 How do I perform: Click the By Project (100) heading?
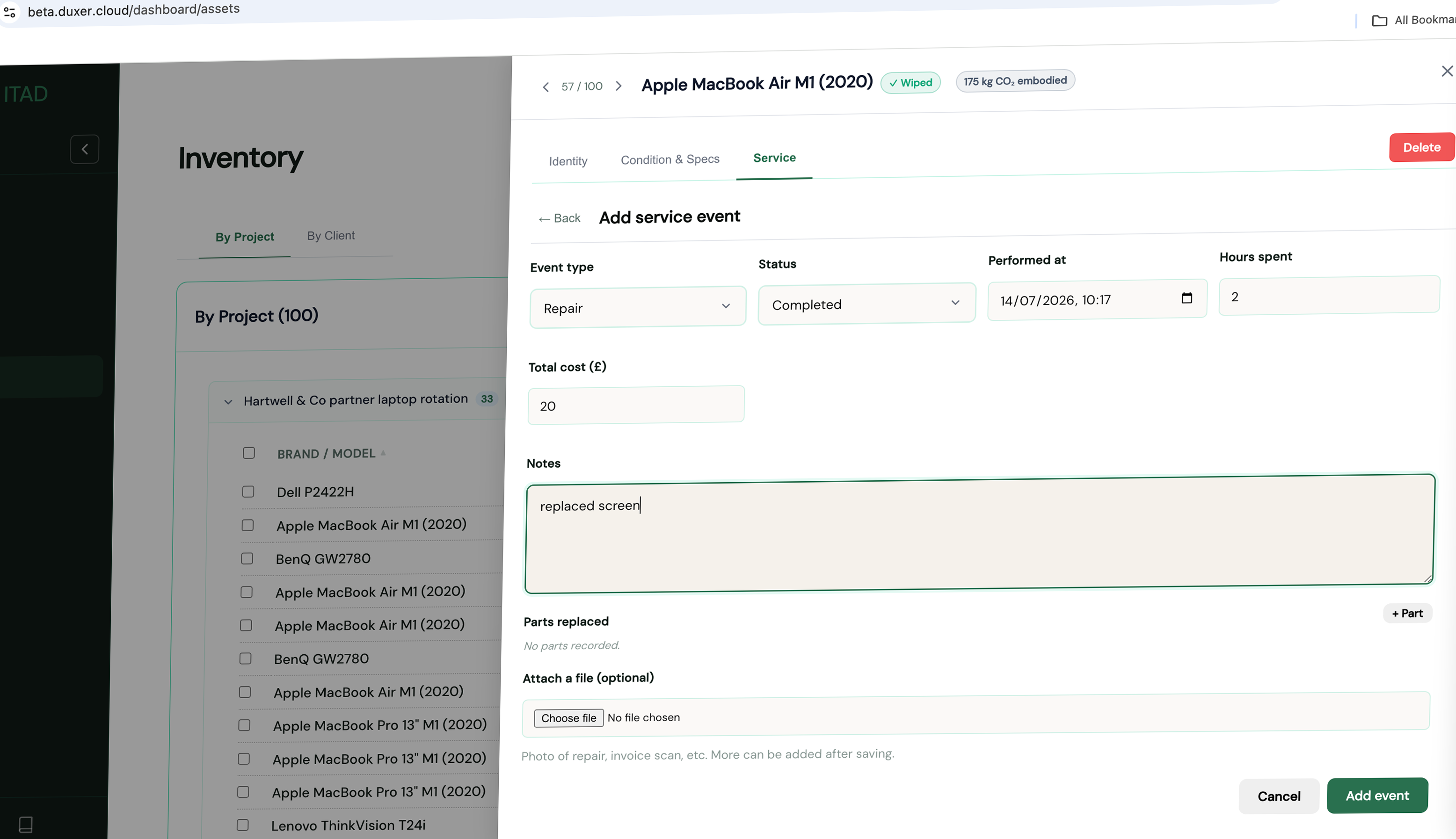[256, 316]
